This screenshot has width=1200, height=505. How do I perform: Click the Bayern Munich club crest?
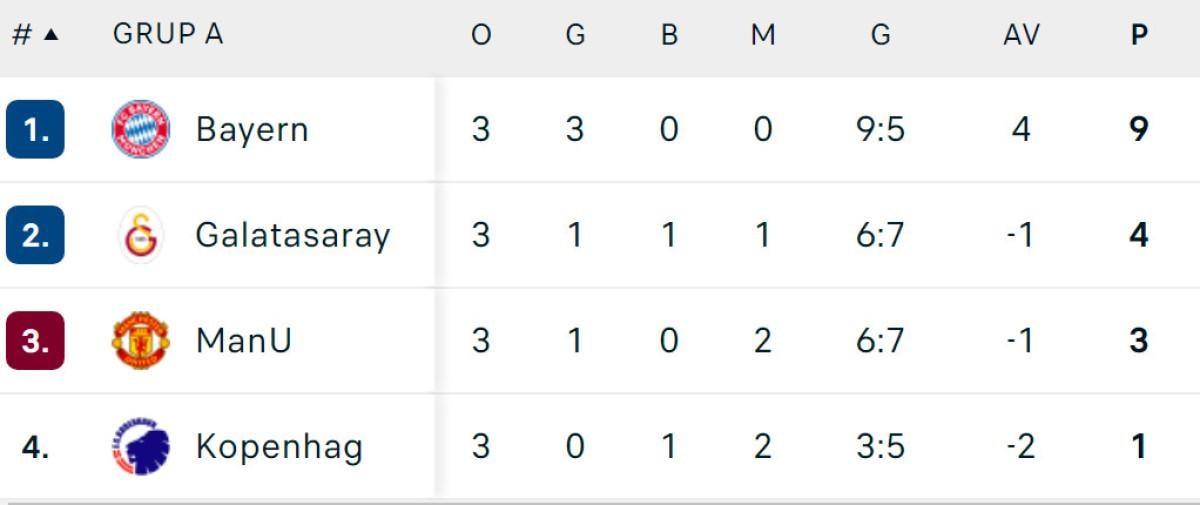pyautogui.click(x=141, y=129)
